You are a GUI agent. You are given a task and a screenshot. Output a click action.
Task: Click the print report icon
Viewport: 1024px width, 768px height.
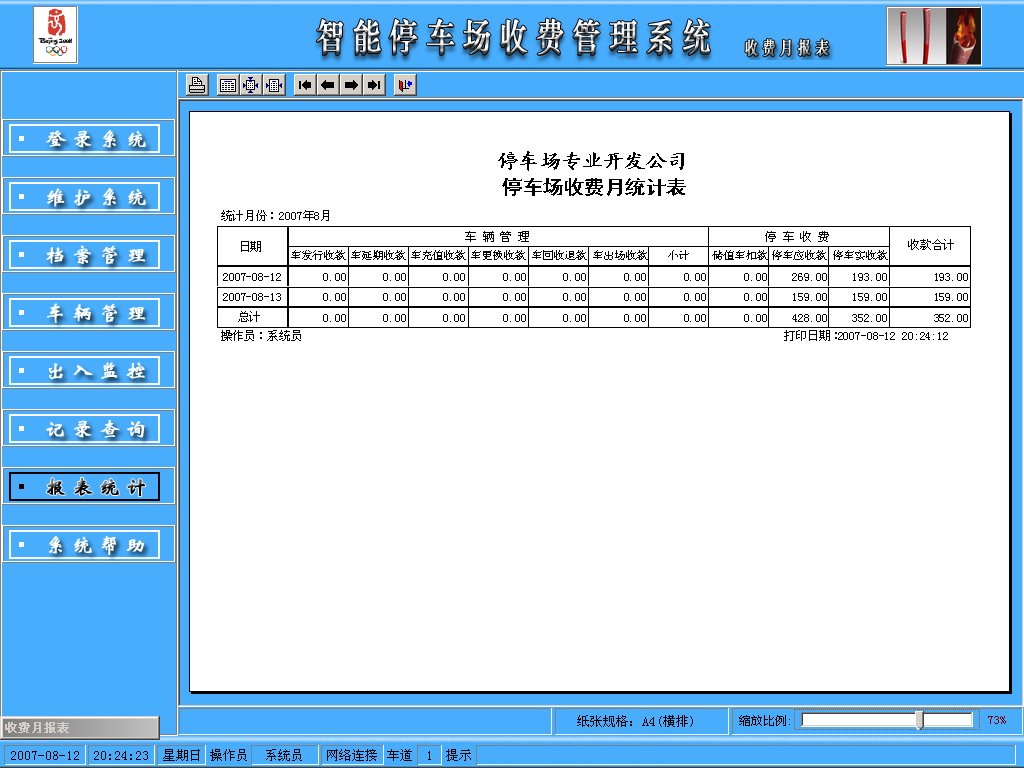(197, 85)
